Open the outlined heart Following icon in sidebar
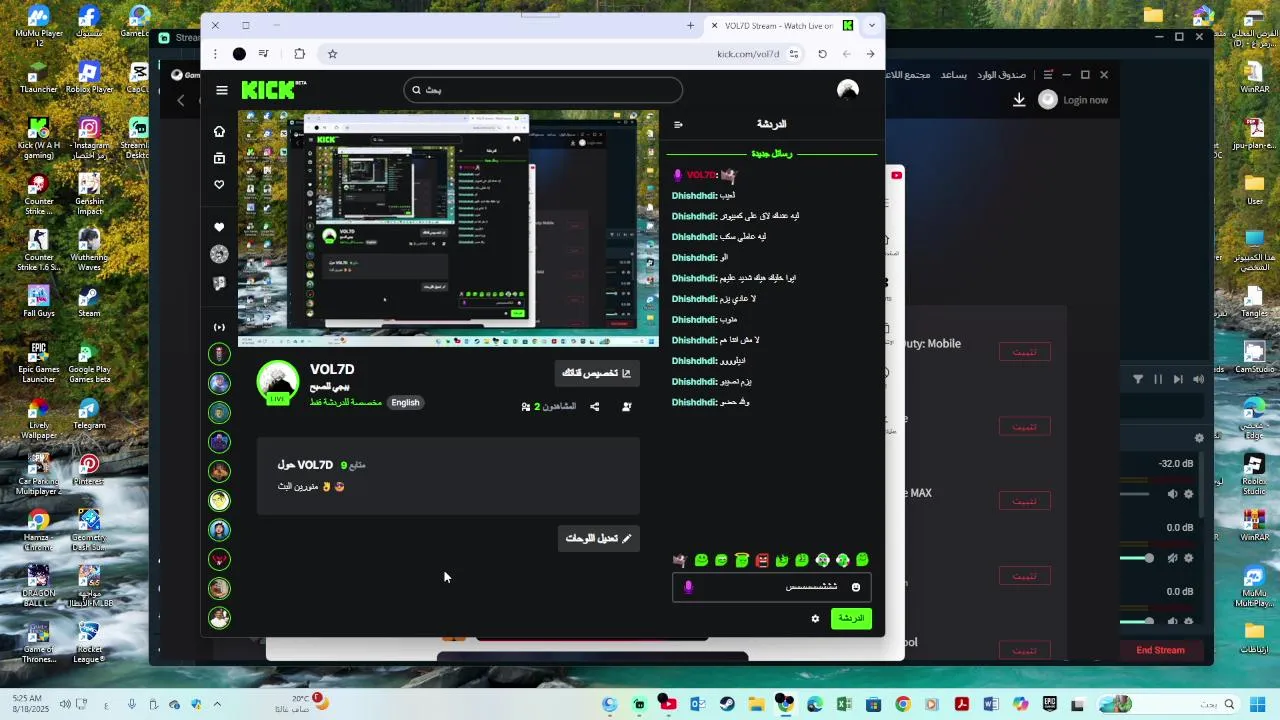Image resolution: width=1280 pixels, height=720 pixels. (x=219, y=185)
